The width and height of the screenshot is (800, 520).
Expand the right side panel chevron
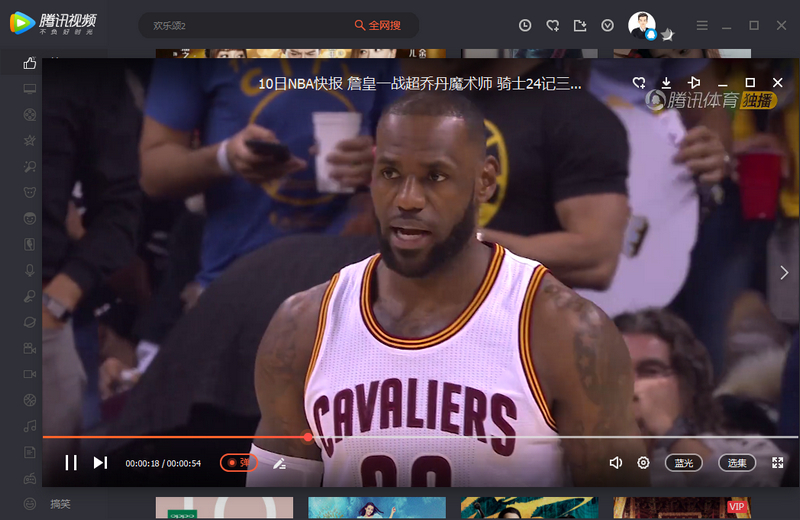784,273
